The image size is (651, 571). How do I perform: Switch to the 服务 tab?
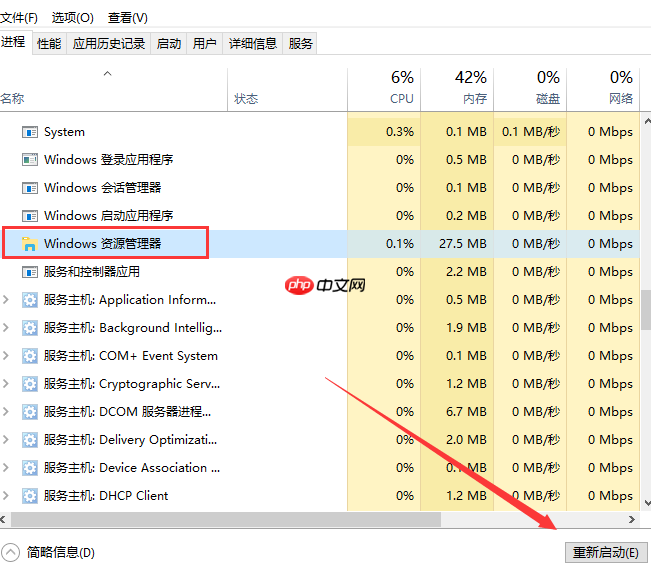coord(300,44)
